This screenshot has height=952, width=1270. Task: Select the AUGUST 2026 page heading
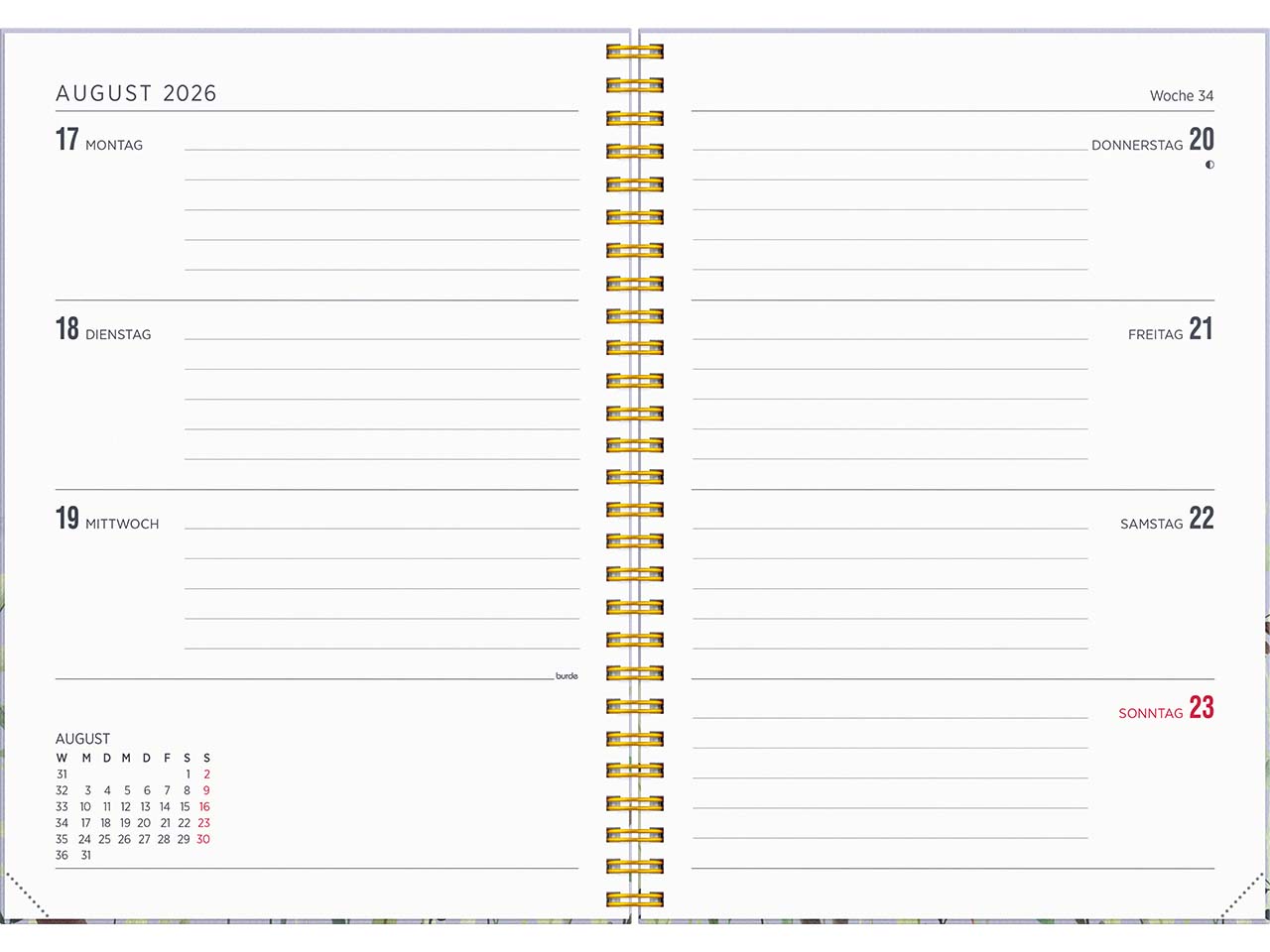point(136,93)
